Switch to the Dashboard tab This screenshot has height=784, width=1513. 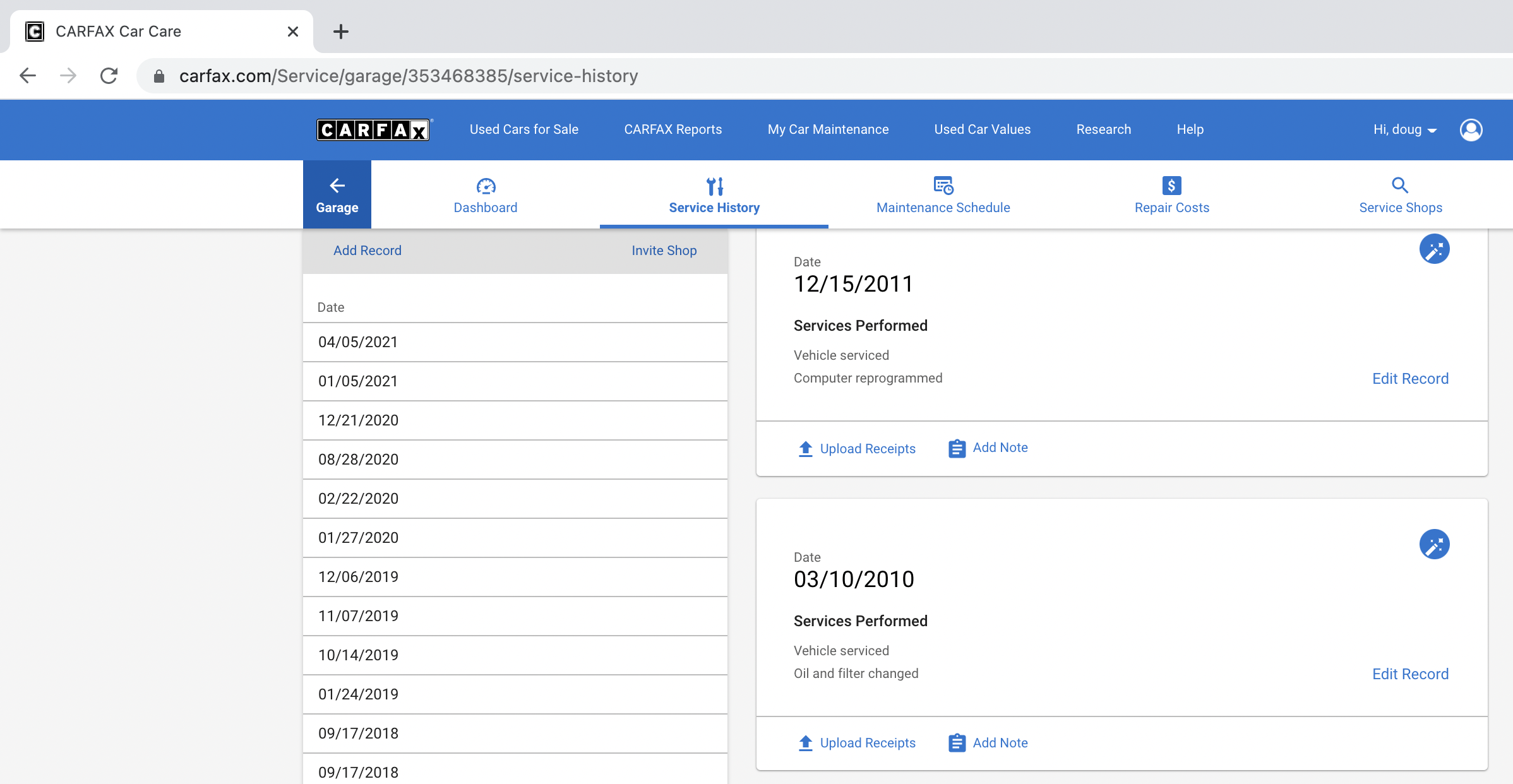(486, 194)
